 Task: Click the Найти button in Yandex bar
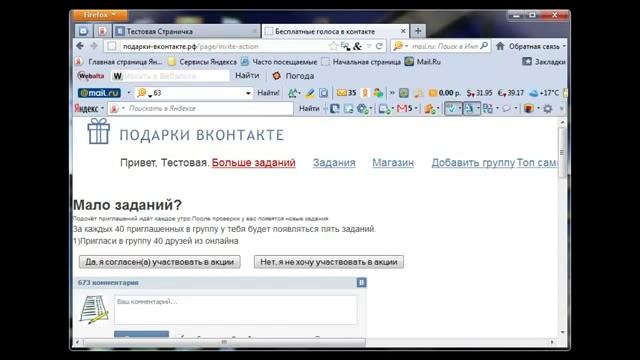pos(309,109)
